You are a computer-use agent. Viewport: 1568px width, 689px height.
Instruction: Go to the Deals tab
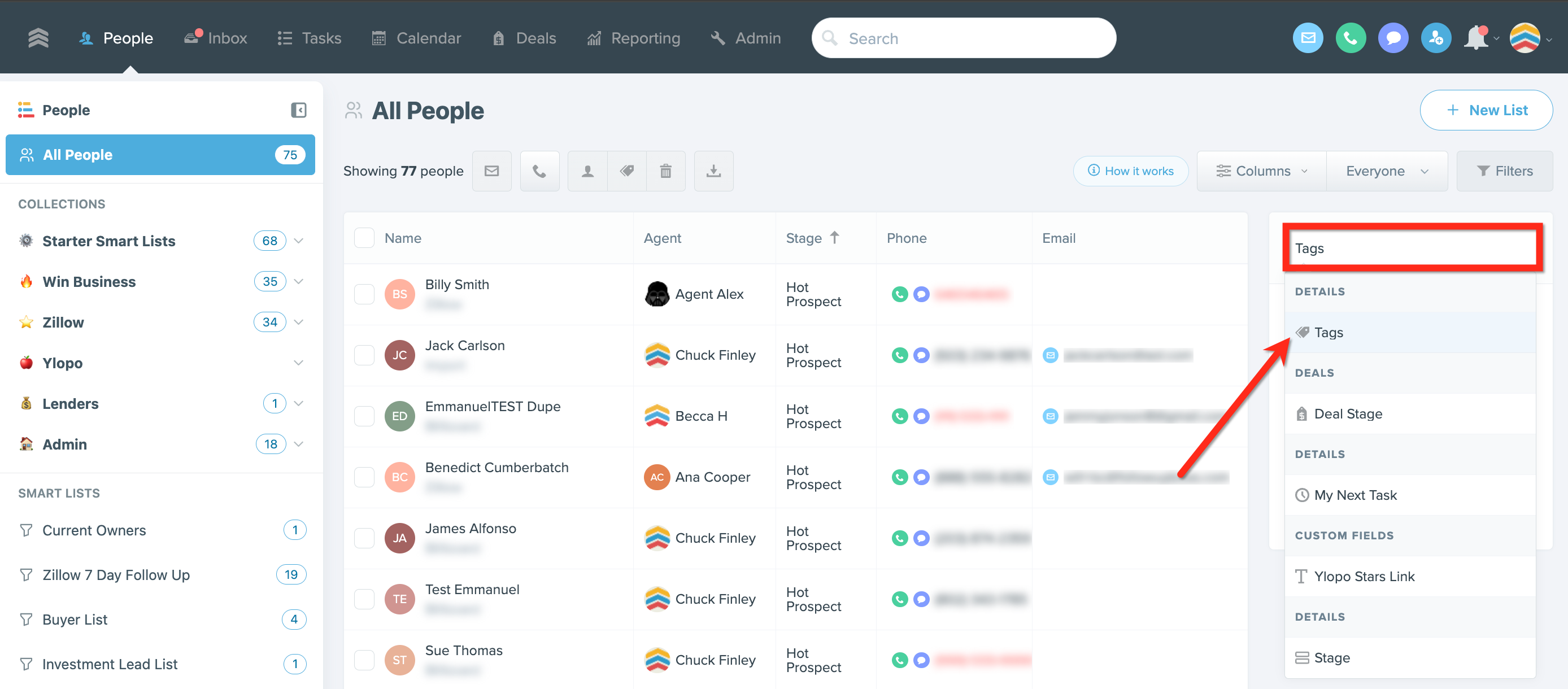click(524, 38)
